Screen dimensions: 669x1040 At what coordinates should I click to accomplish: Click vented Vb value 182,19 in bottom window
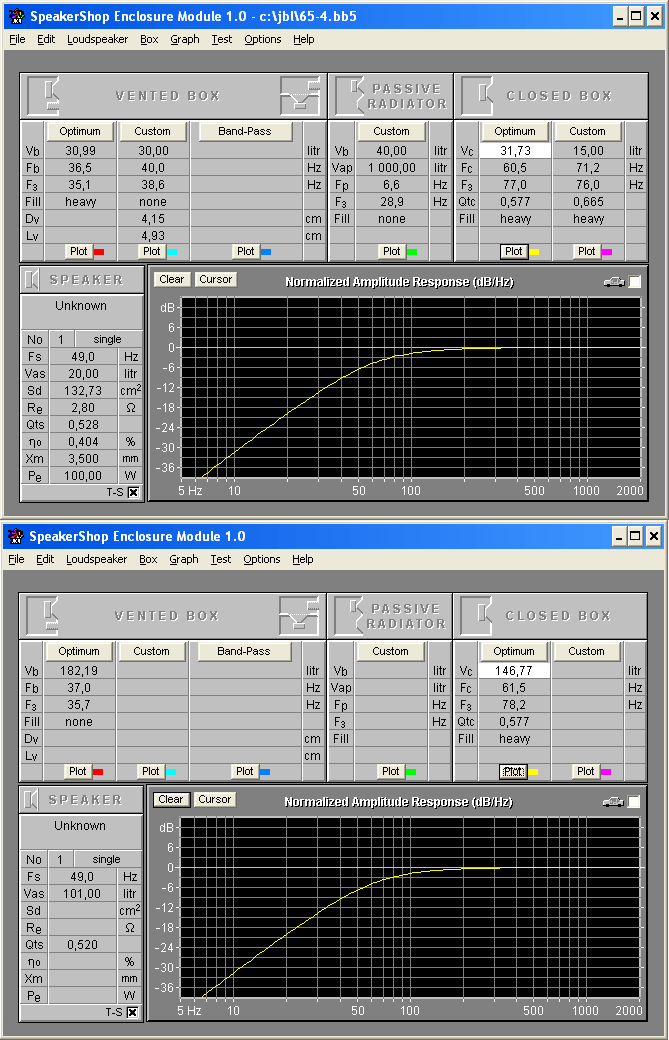click(x=79, y=671)
